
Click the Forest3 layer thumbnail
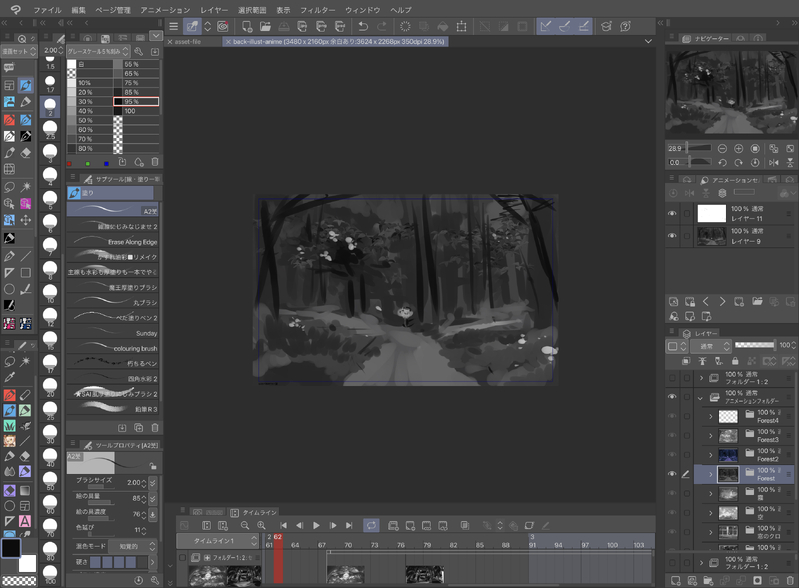coord(728,436)
